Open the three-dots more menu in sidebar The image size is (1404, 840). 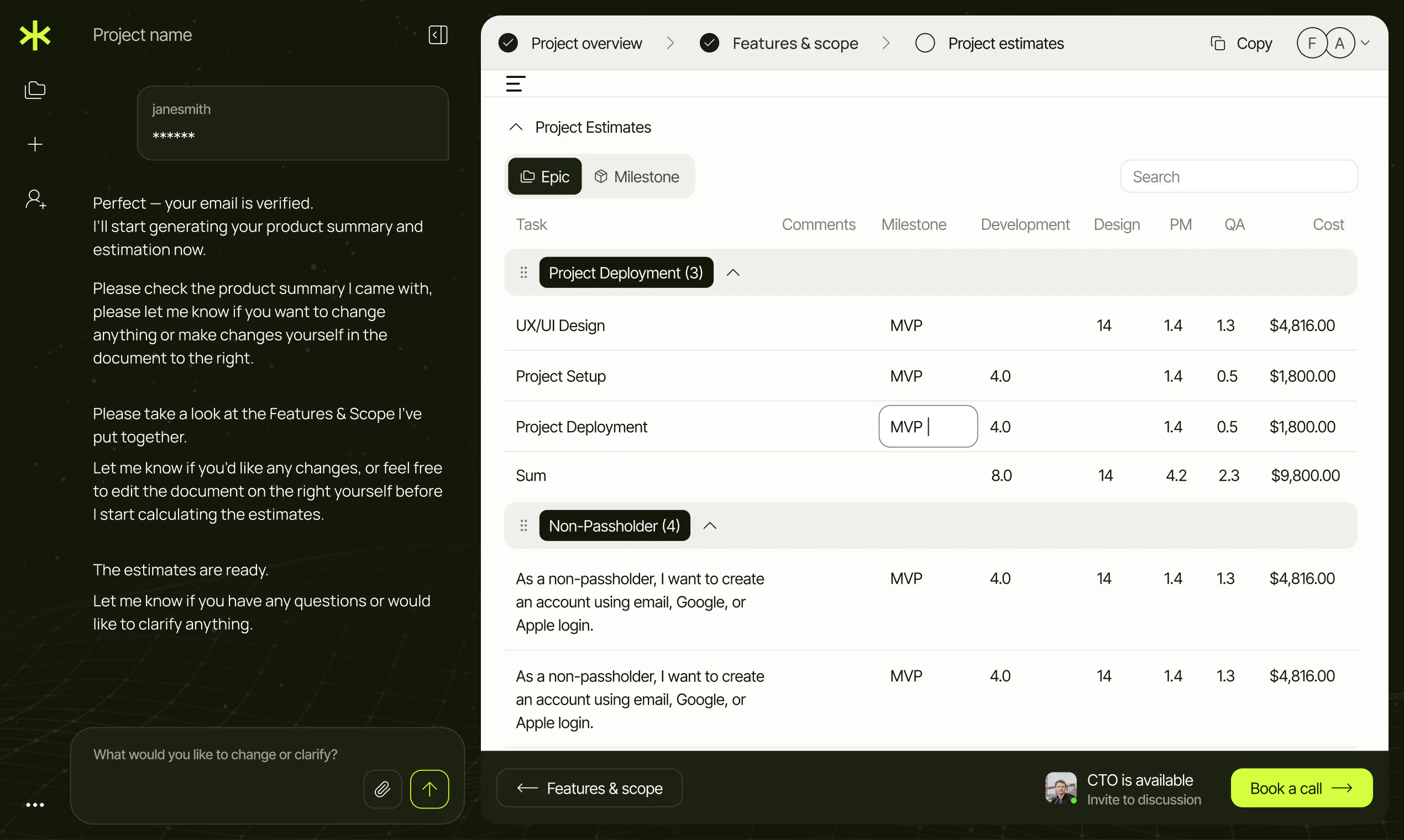click(x=35, y=804)
